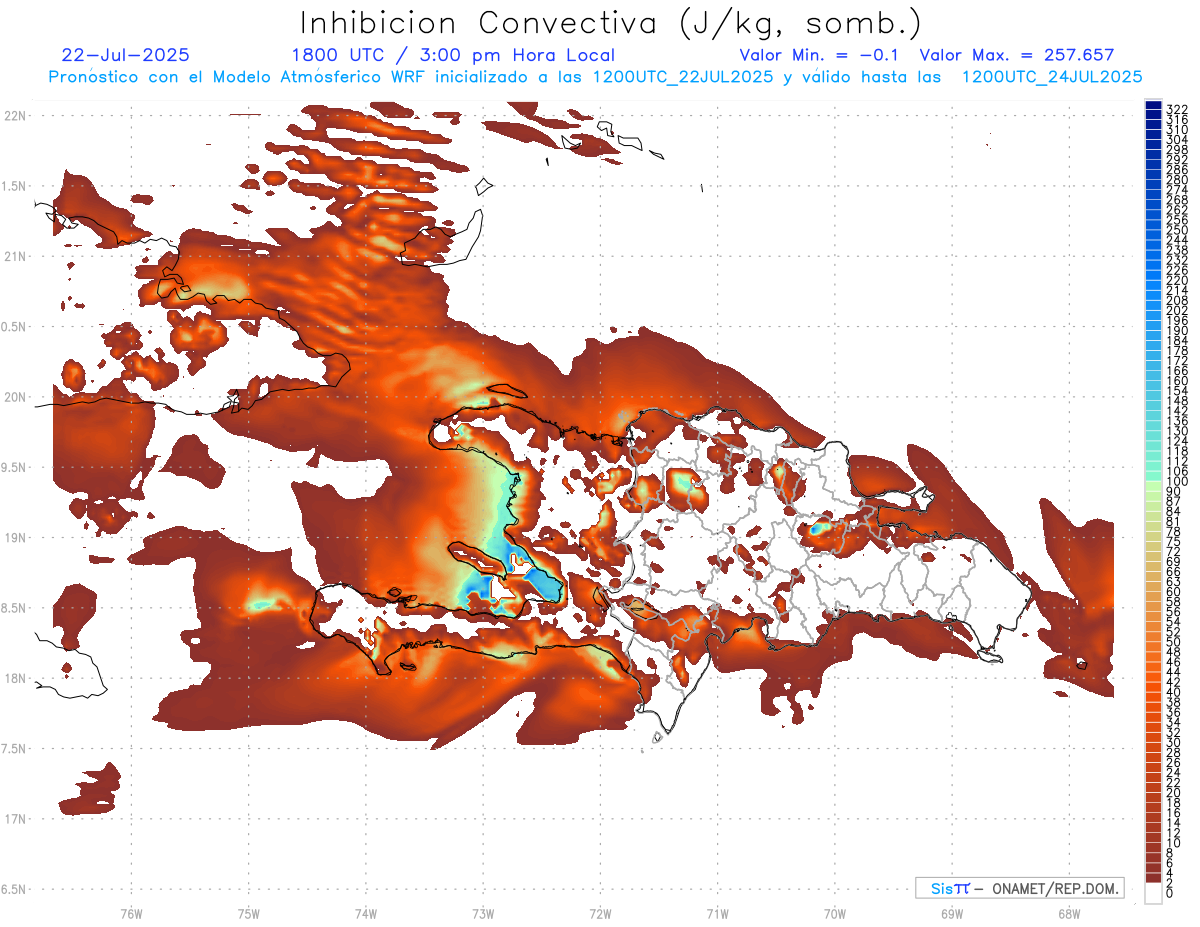Click the 22N latitude axis label

click(16, 116)
